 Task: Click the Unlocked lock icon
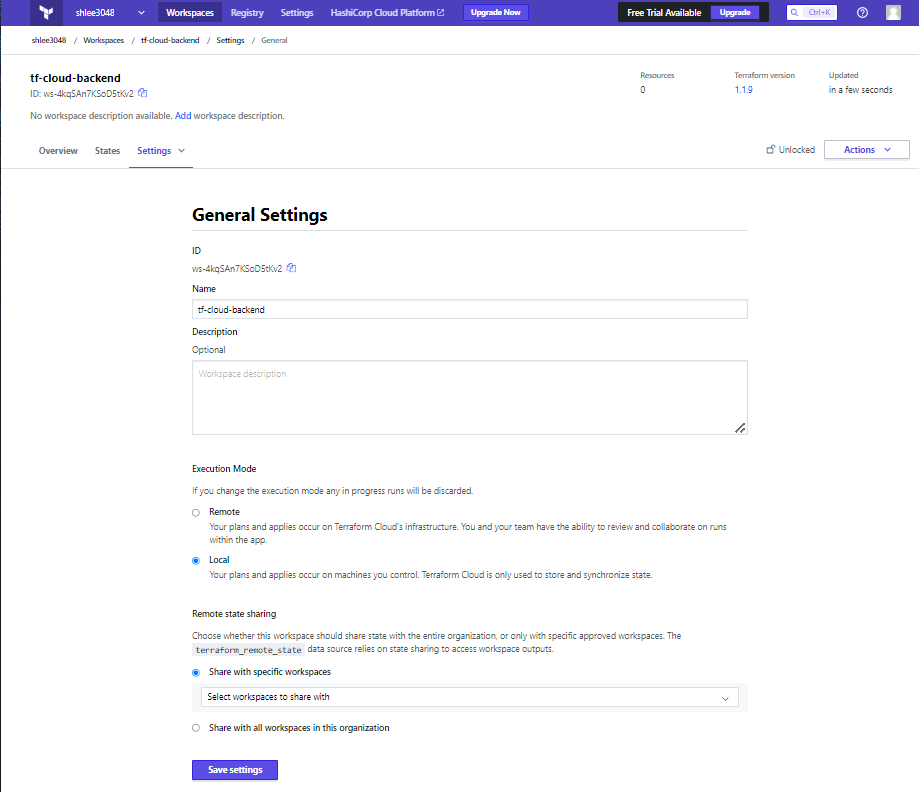tap(771, 149)
